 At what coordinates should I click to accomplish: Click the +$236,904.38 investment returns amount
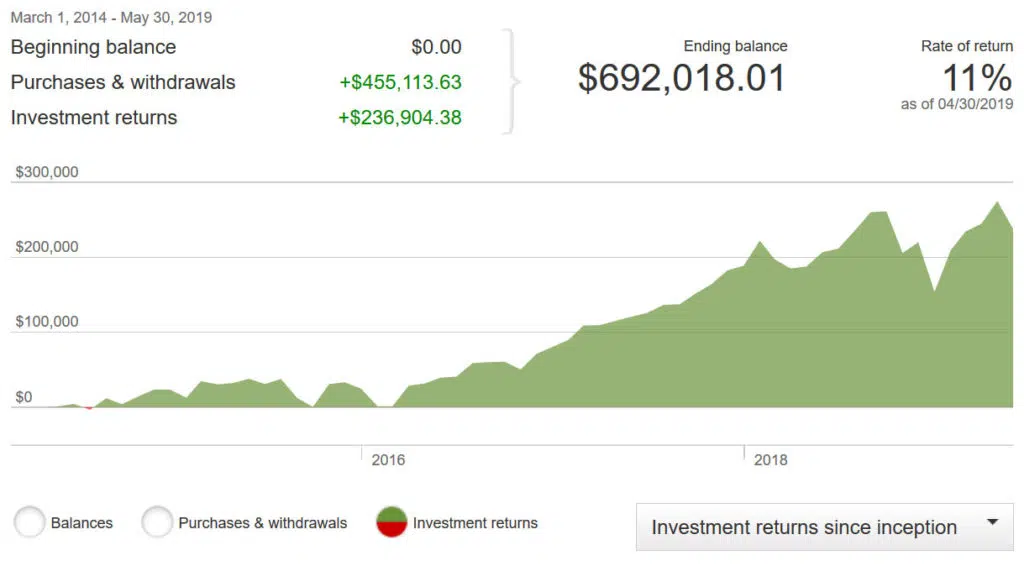click(x=400, y=118)
